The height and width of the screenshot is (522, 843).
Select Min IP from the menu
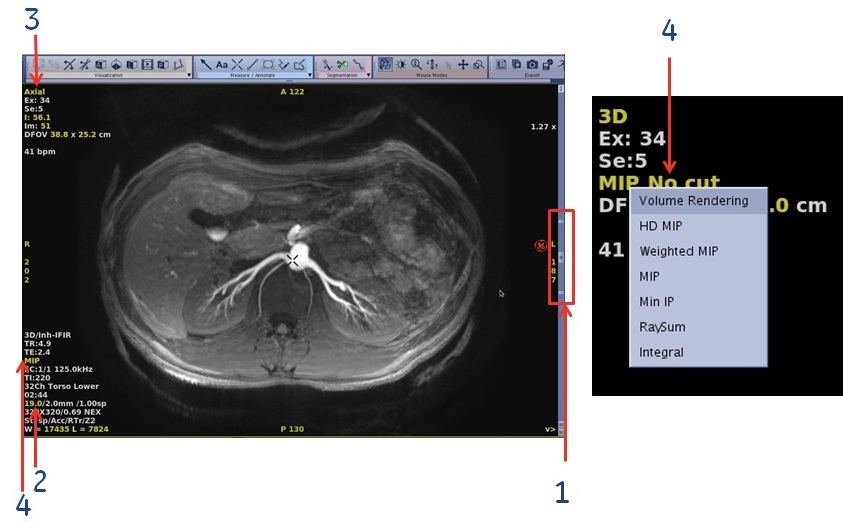click(656, 301)
